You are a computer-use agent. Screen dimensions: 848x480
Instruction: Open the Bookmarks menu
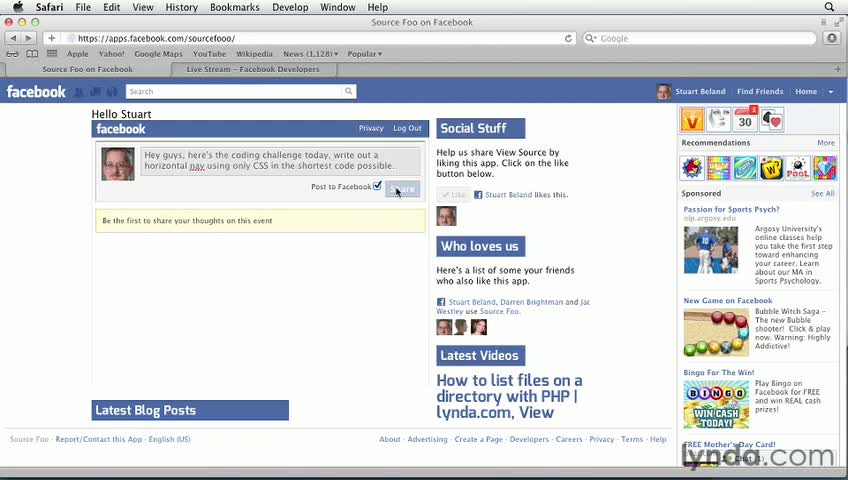pos(235,7)
